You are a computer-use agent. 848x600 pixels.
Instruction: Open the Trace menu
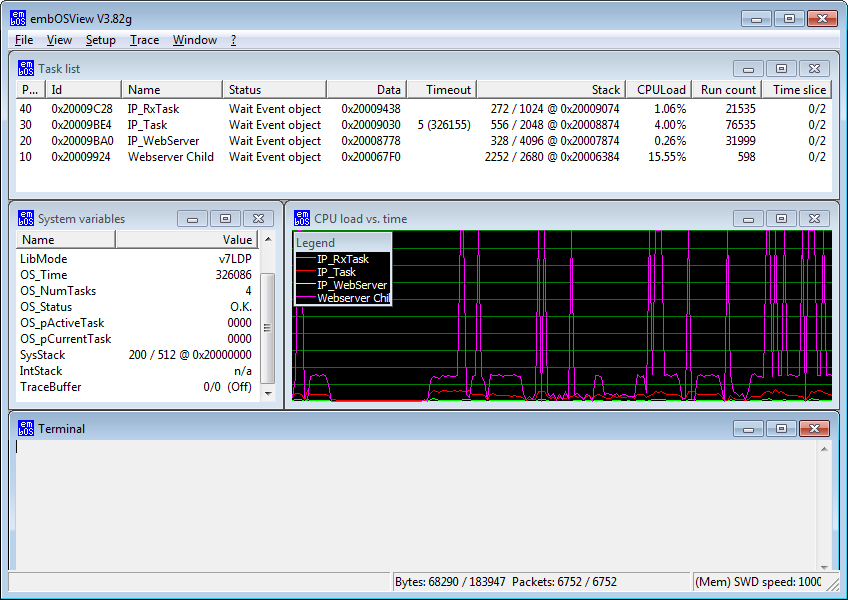tap(144, 40)
